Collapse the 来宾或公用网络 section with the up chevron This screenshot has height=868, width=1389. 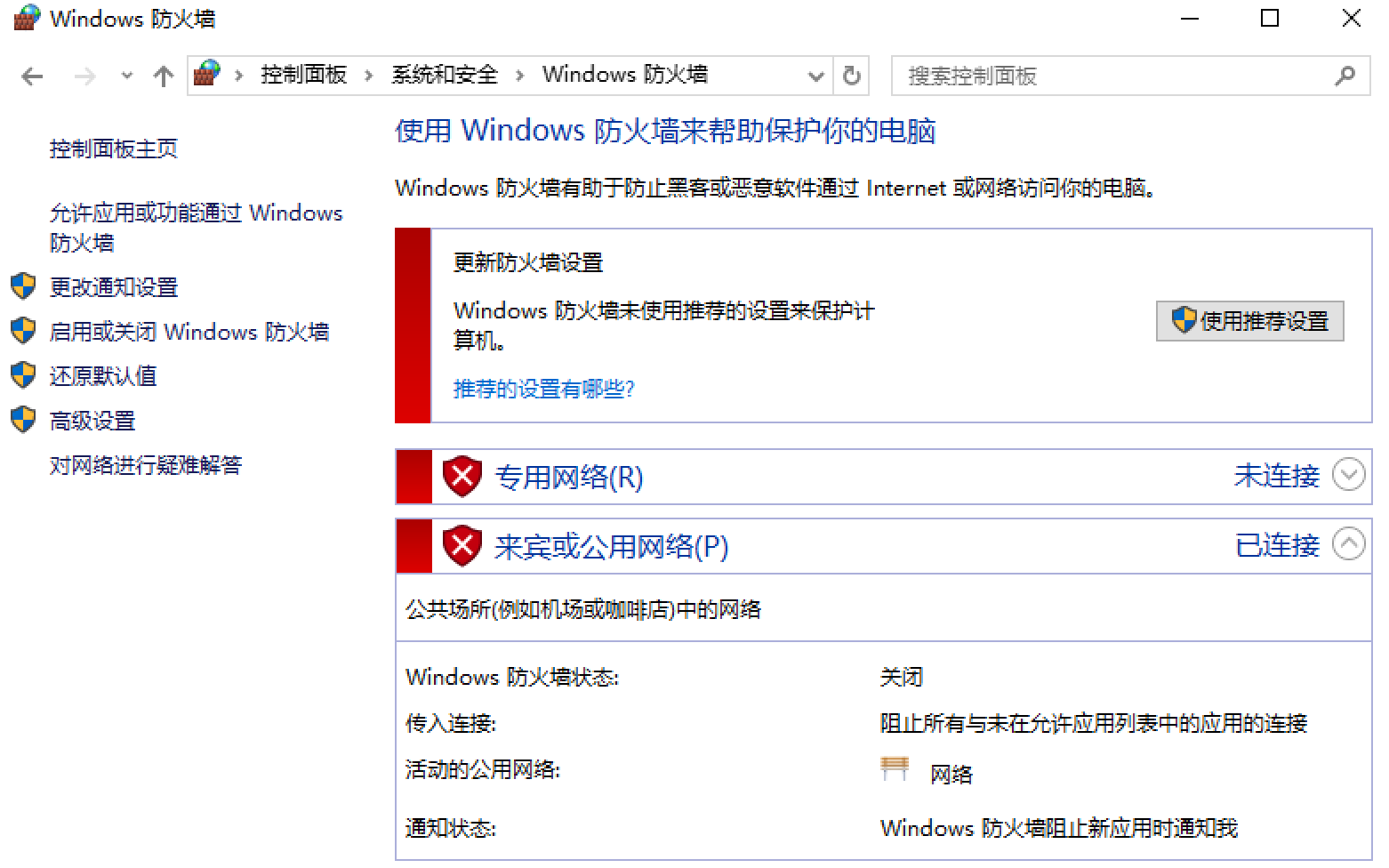[x=1349, y=544]
